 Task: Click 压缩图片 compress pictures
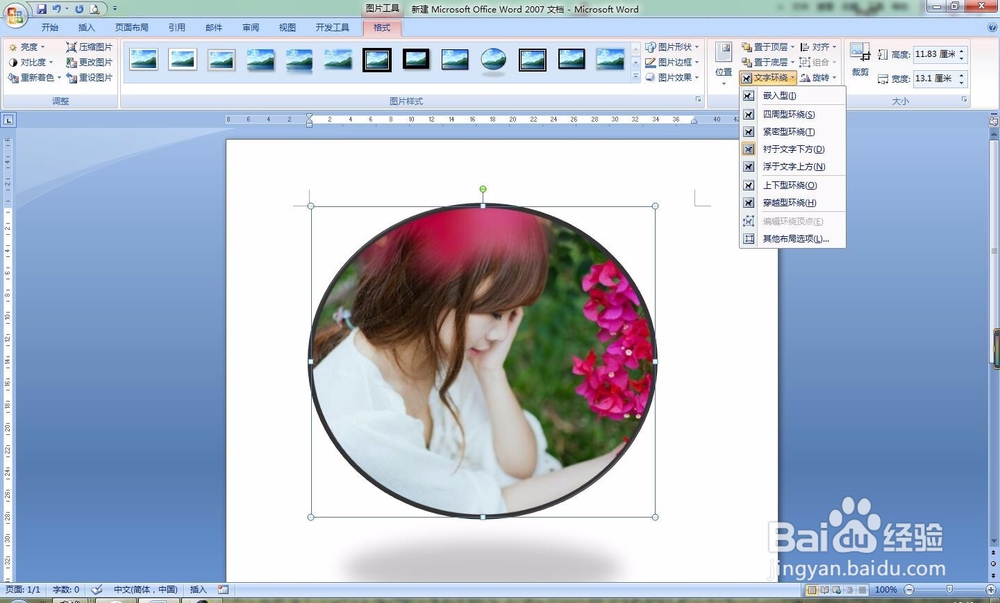(x=89, y=47)
